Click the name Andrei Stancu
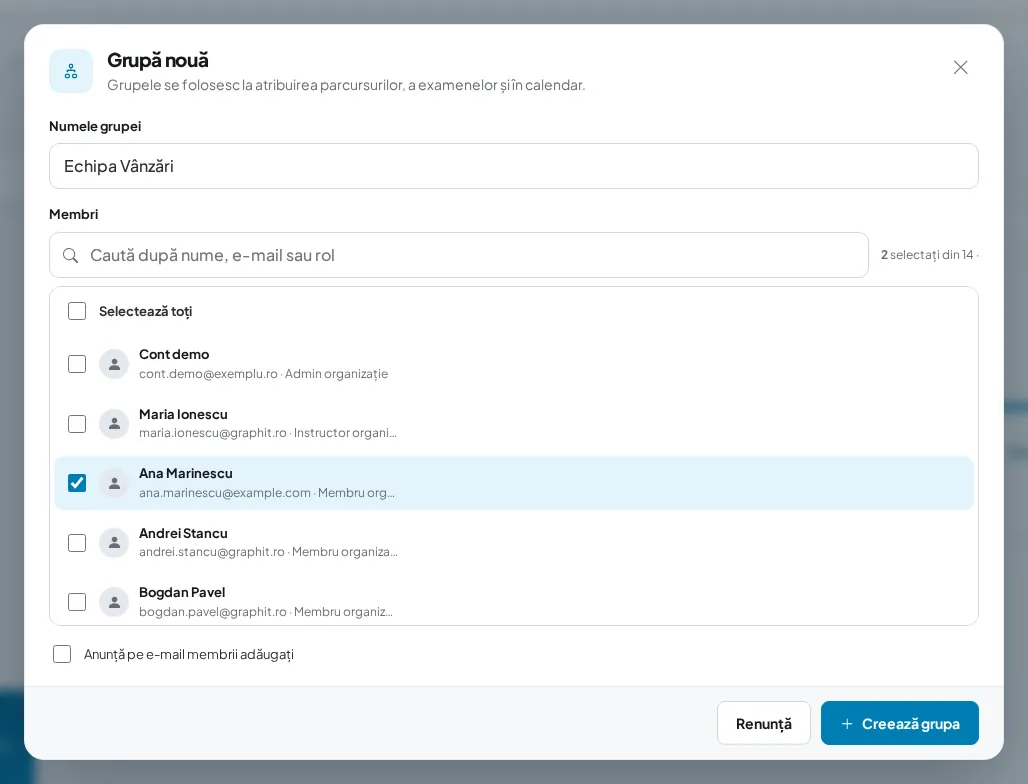The image size is (1028, 784). tap(184, 534)
